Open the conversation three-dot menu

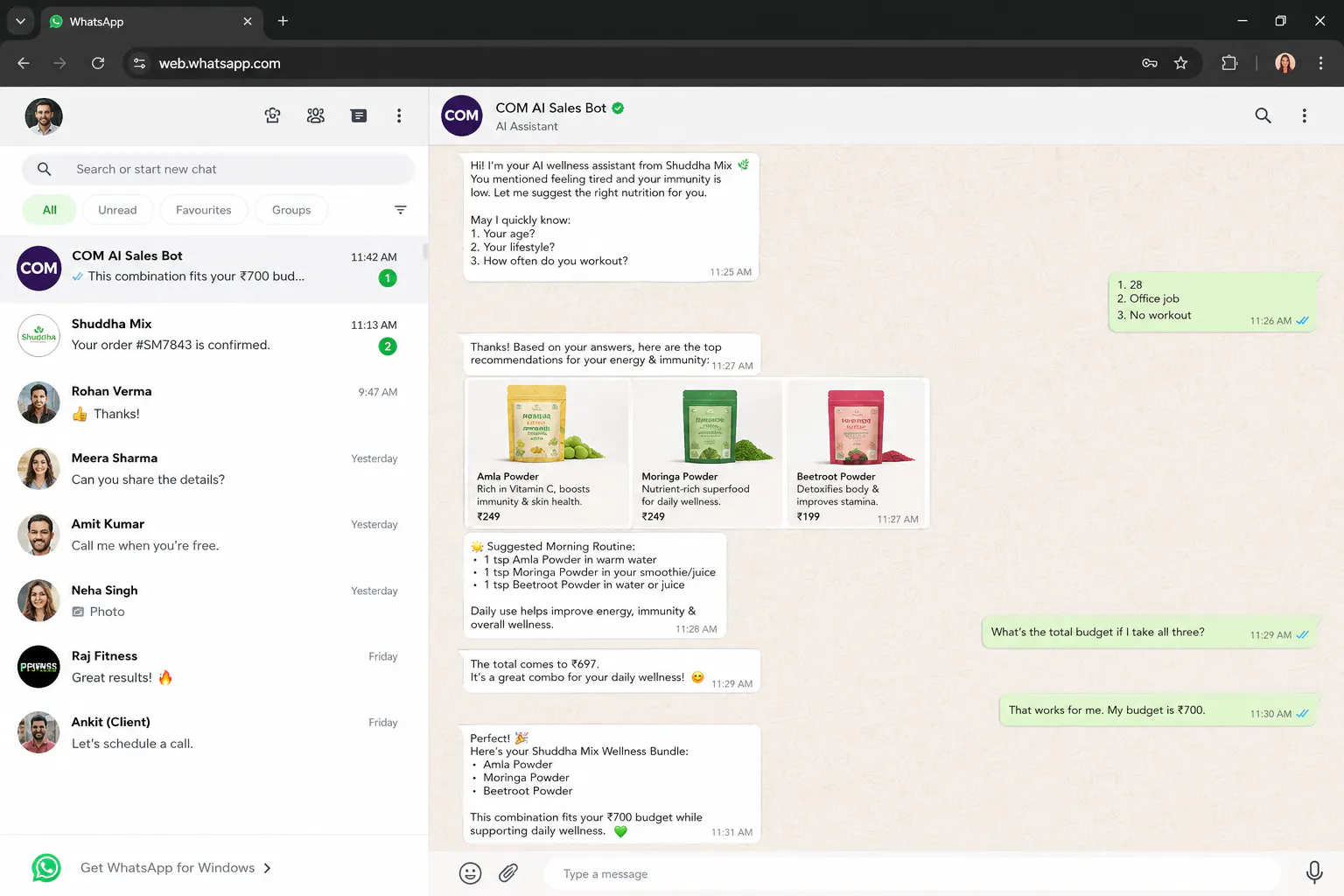click(1305, 115)
